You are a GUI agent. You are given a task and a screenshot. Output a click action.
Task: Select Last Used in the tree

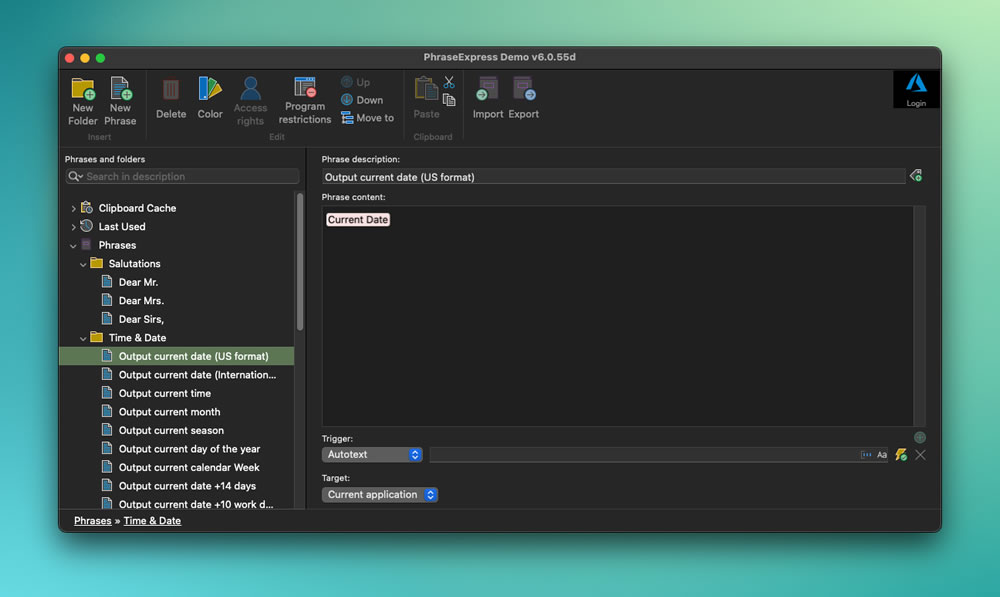click(x=122, y=226)
